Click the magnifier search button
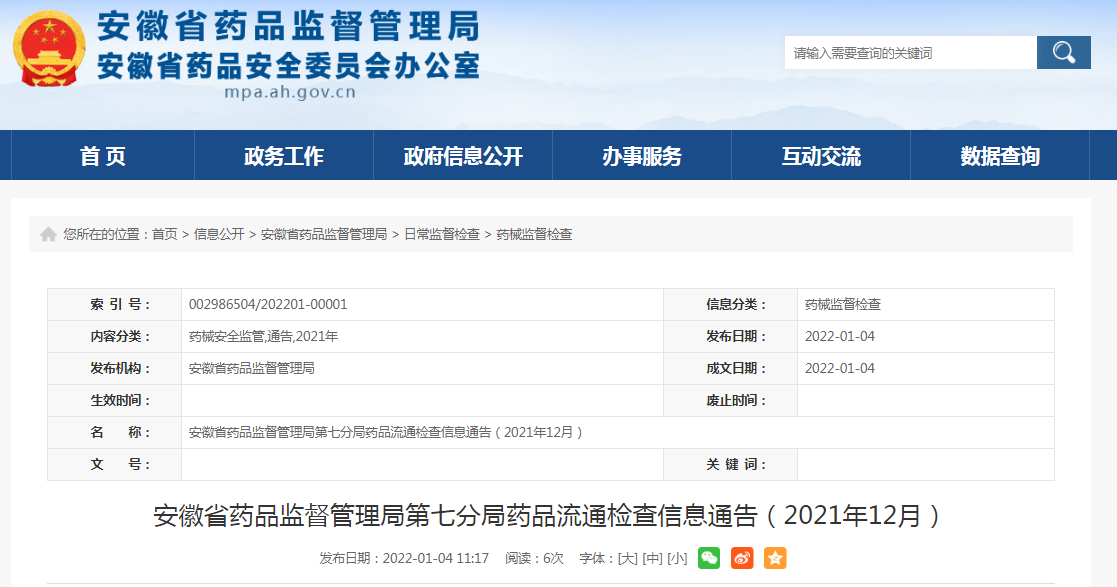Viewport: 1117px width, 587px height. [1063, 53]
